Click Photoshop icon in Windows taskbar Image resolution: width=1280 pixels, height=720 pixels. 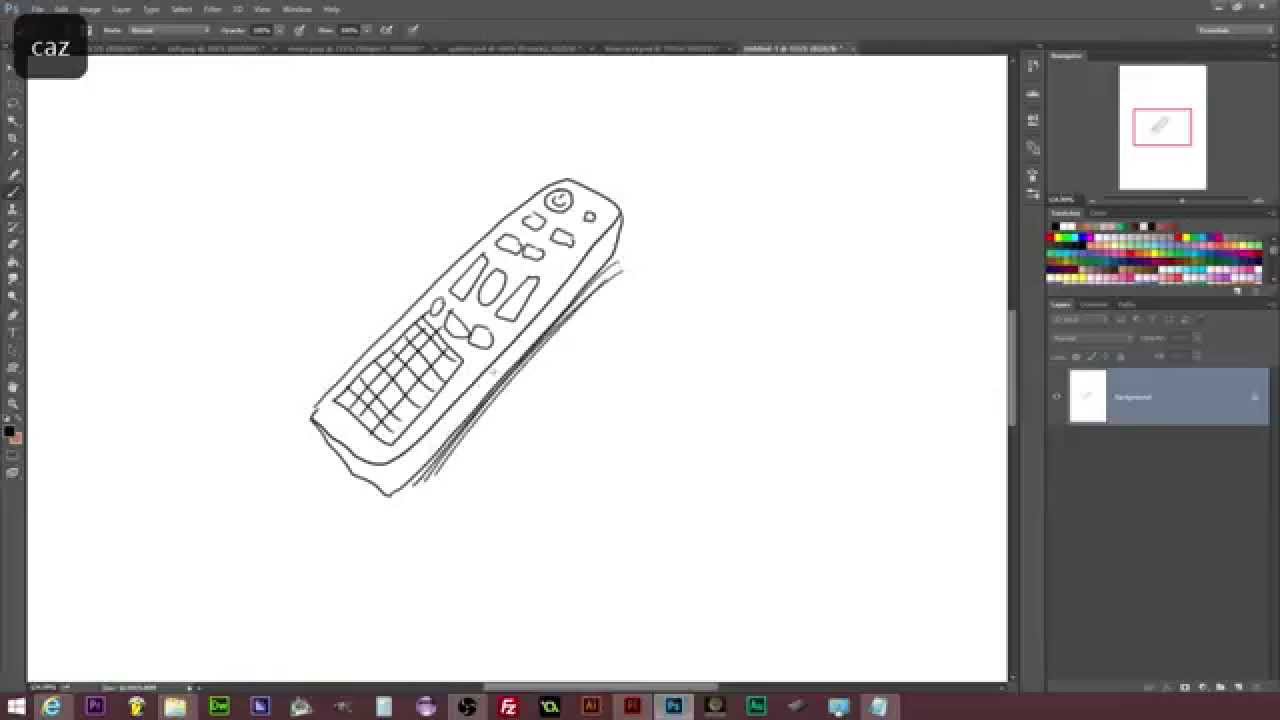click(673, 706)
